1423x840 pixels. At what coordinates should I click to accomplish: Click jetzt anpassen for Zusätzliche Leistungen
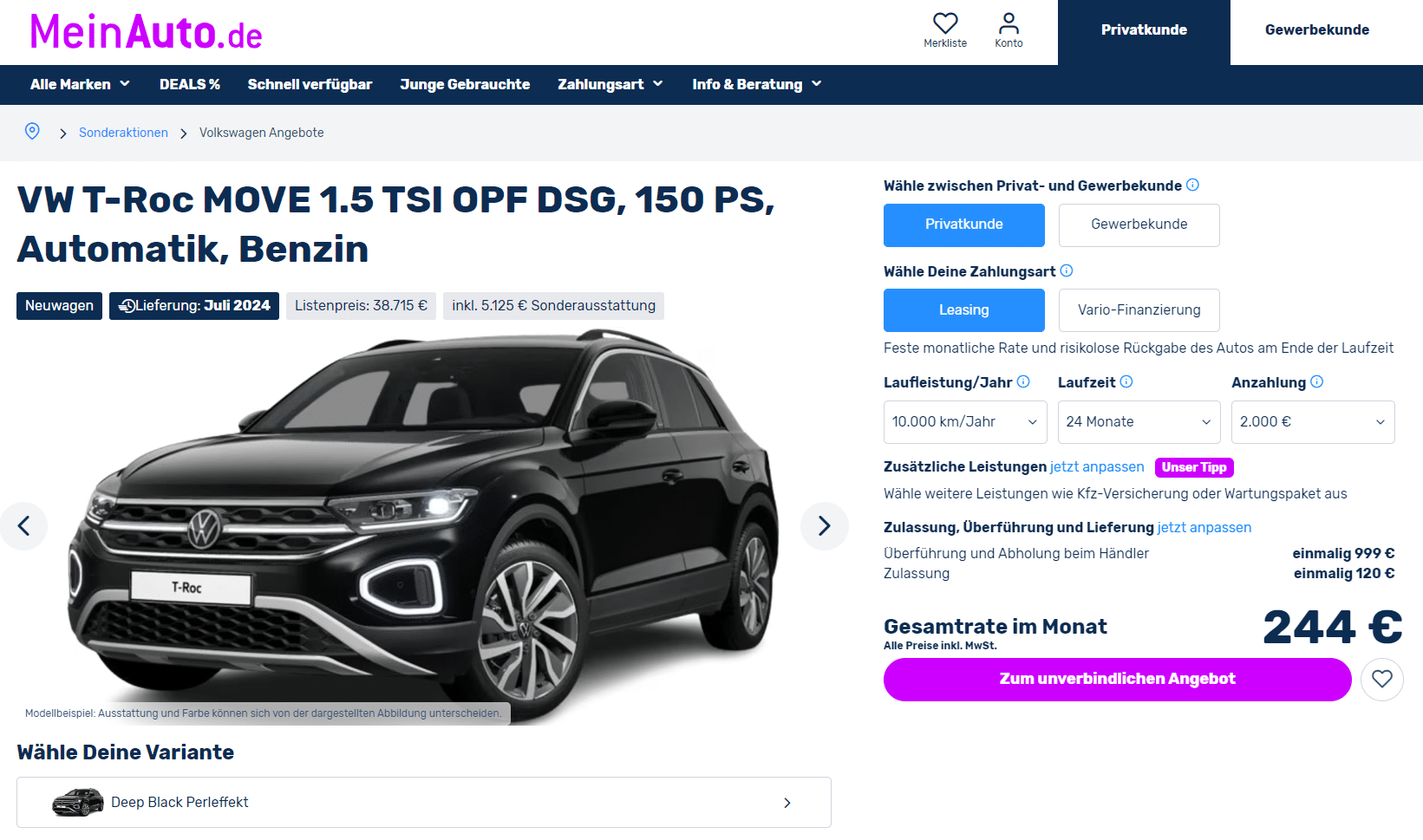pyautogui.click(x=1097, y=467)
